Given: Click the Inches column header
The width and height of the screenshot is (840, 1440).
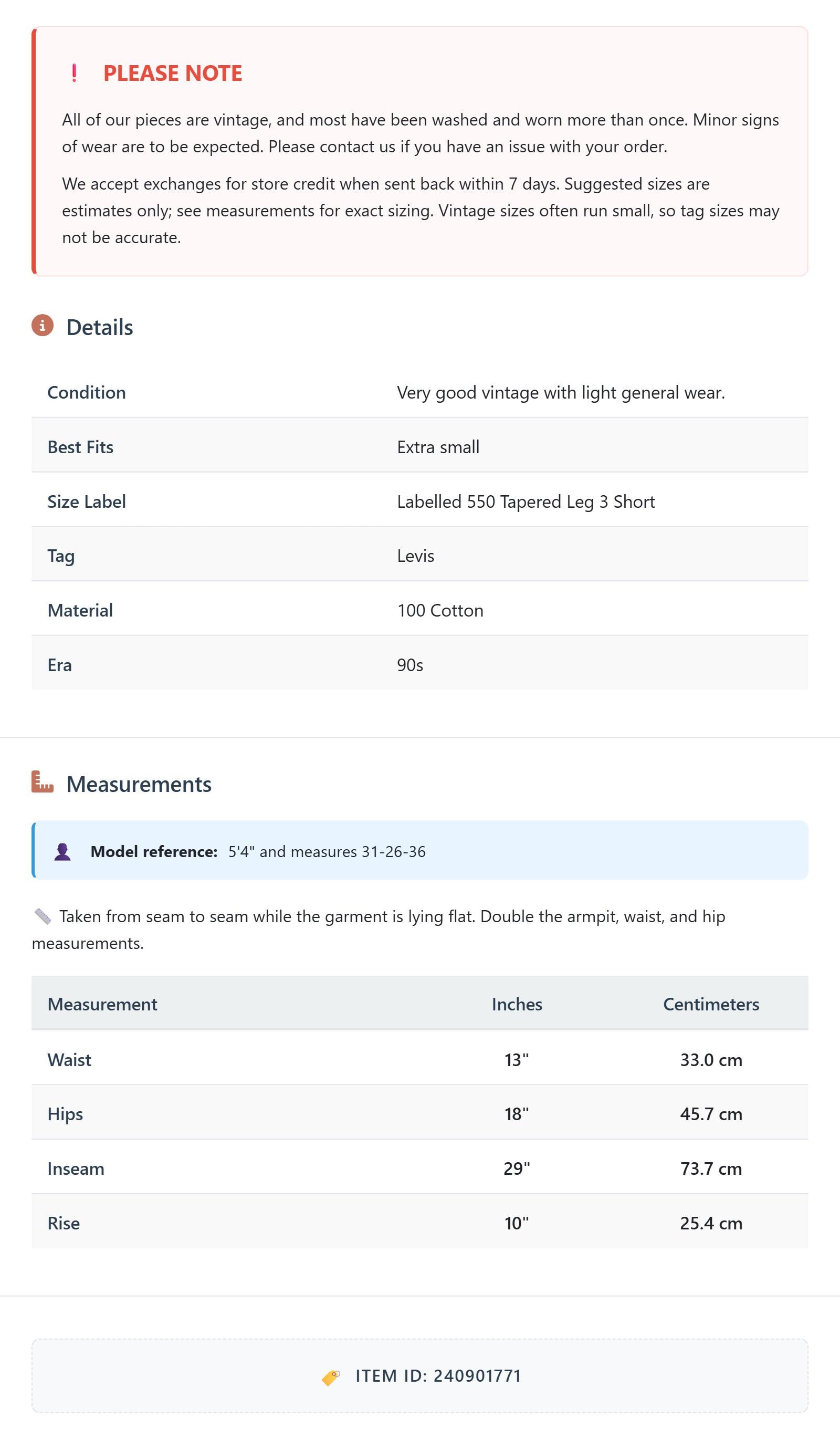Looking at the screenshot, I should tap(517, 1004).
